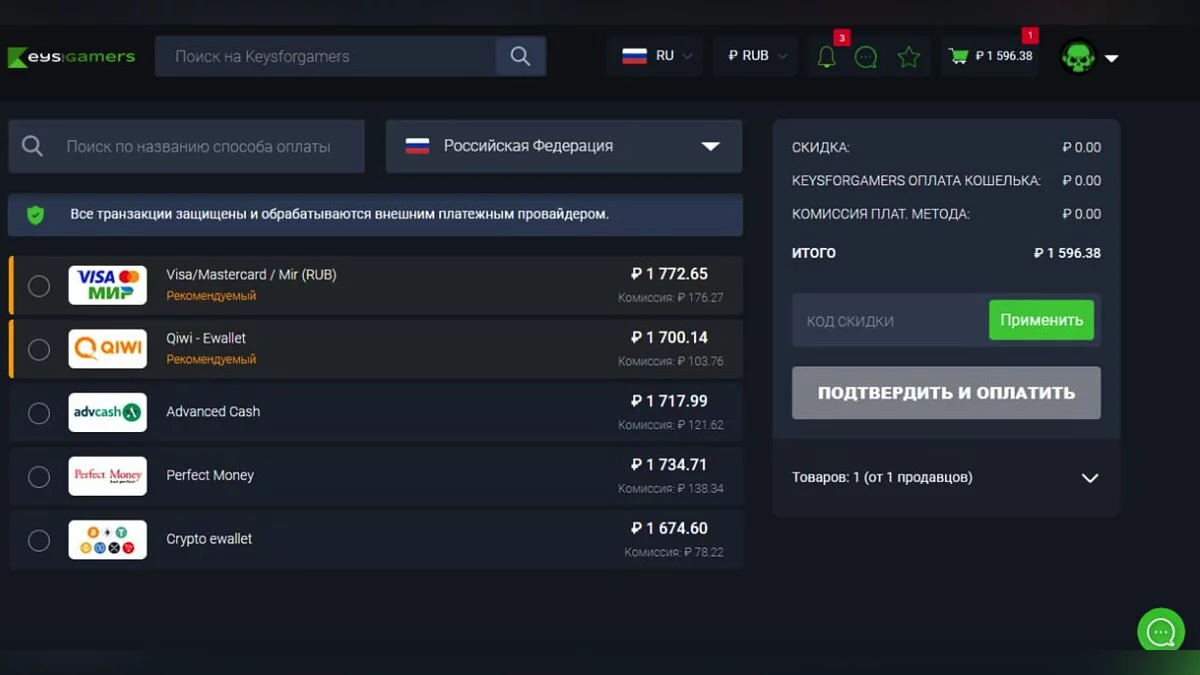
Task: Expand the Товаров: 1 items section
Action: [x=945, y=478]
